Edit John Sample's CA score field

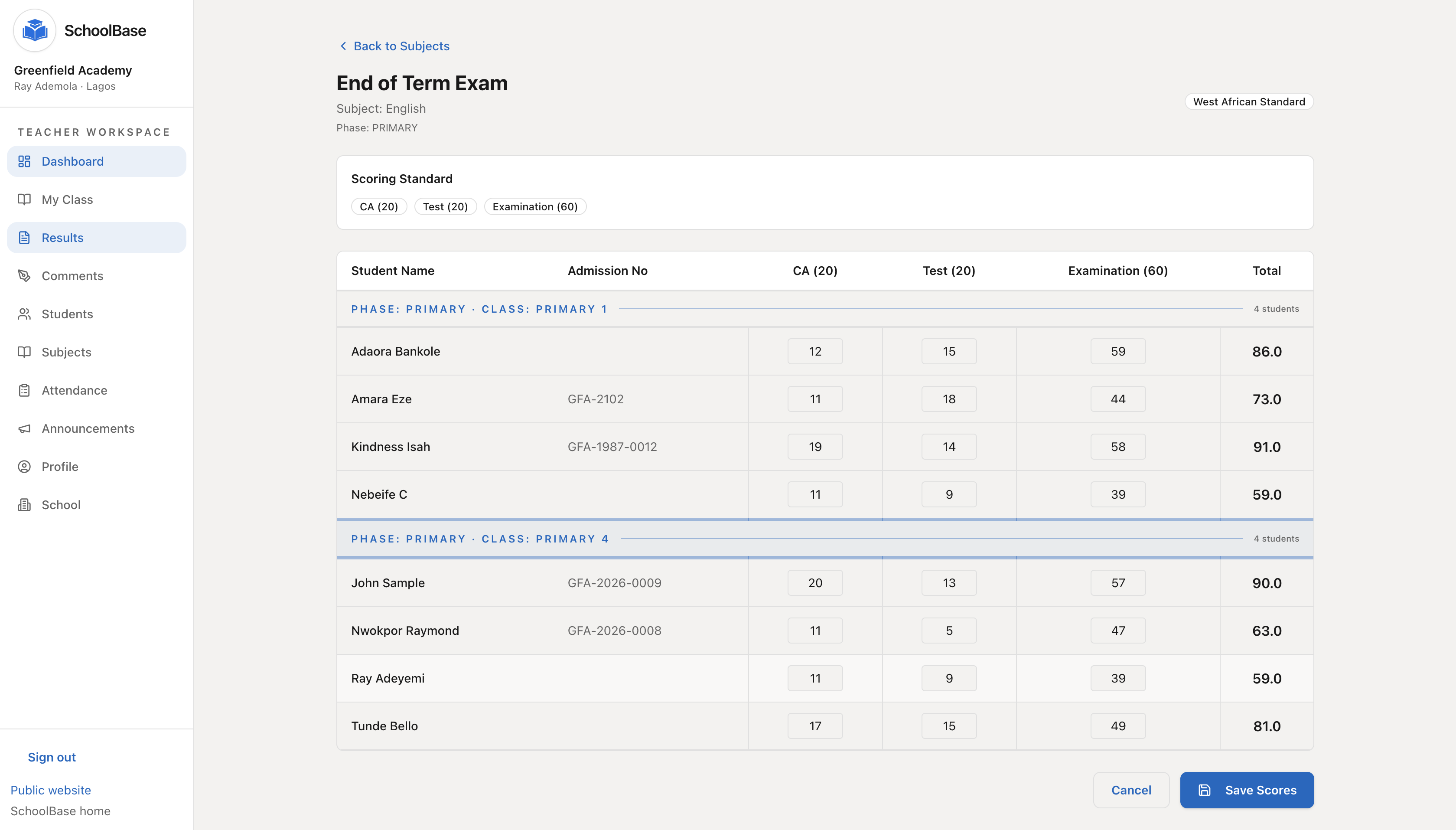click(x=814, y=582)
